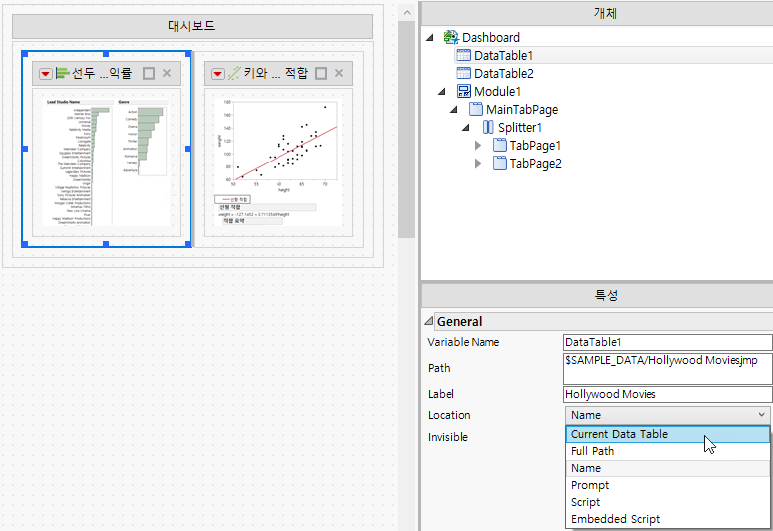Click the MainTabPage page icon
The height and width of the screenshot is (531, 773).
(475, 109)
